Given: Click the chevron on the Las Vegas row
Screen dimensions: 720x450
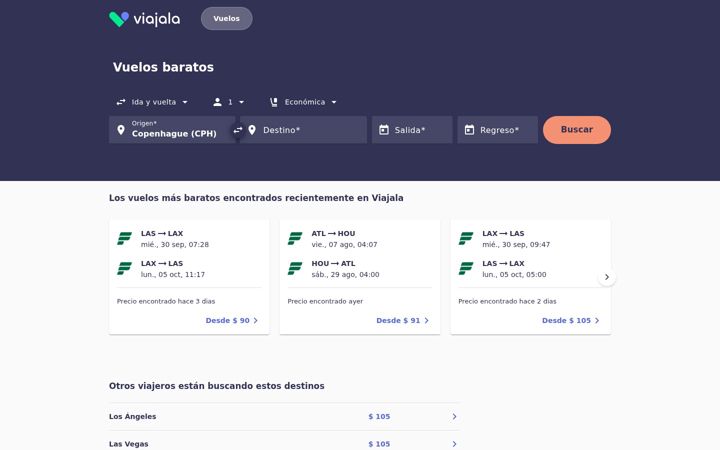Looking at the screenshot, I should (x=454, y=444).
